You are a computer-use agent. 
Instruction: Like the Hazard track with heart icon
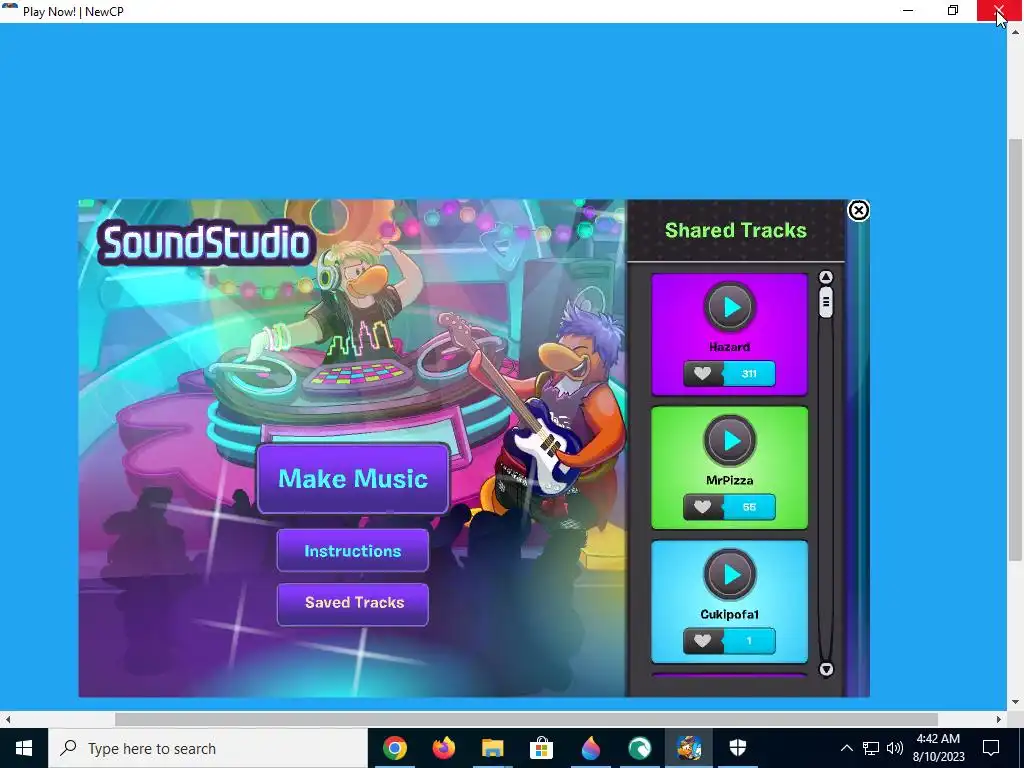pyautogui.click(x=702, y=374)
